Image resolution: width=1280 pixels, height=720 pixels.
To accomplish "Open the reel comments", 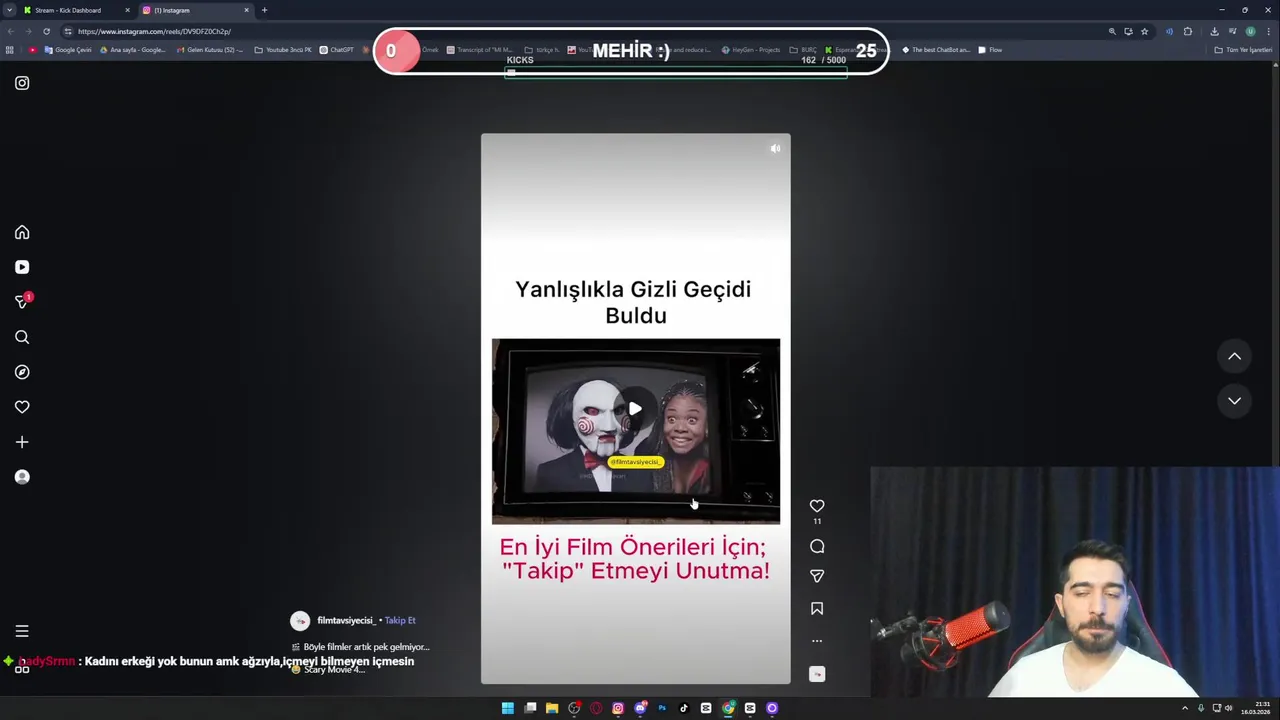I will coord(817,546).
